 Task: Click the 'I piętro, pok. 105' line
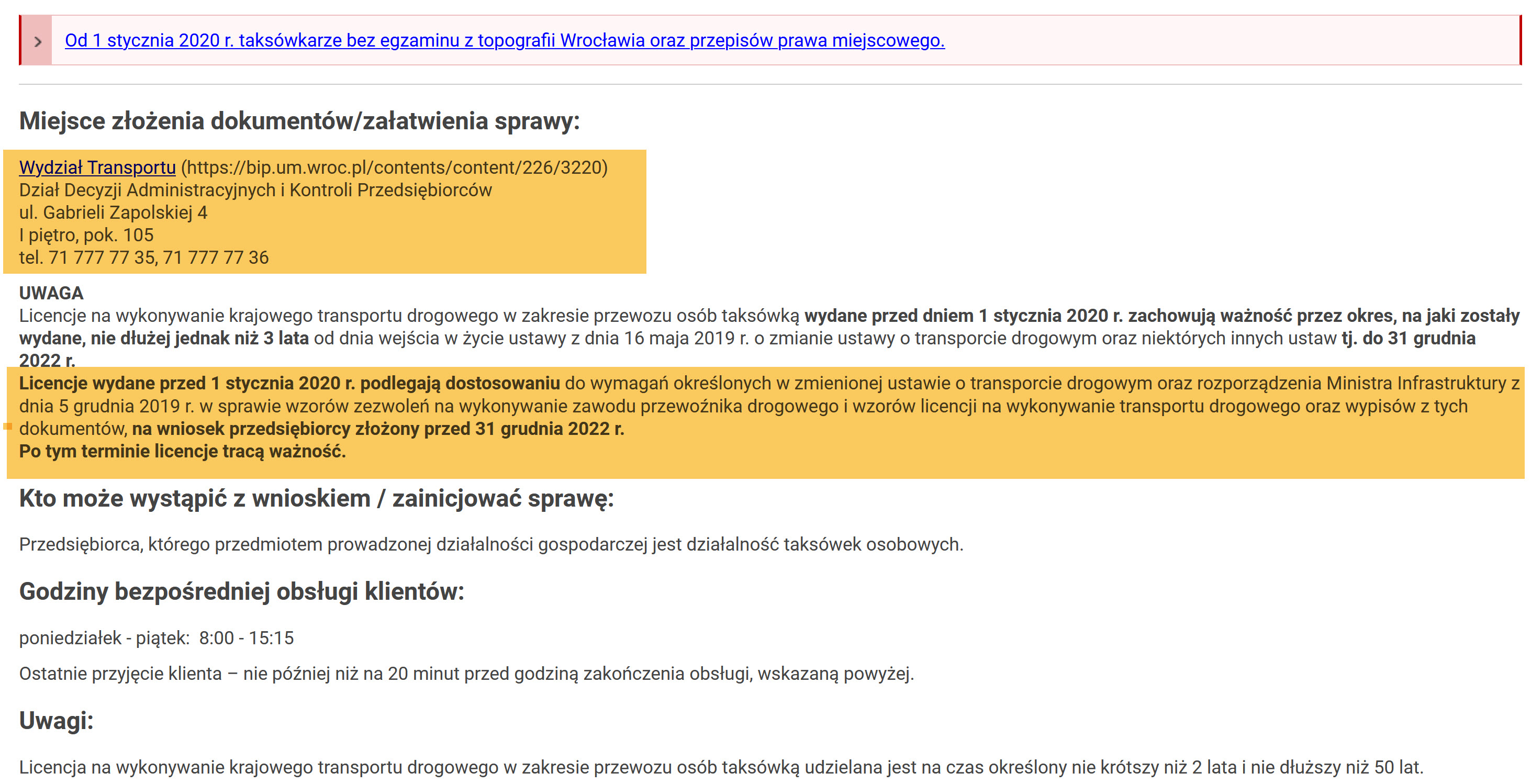(x=86, y=236)
